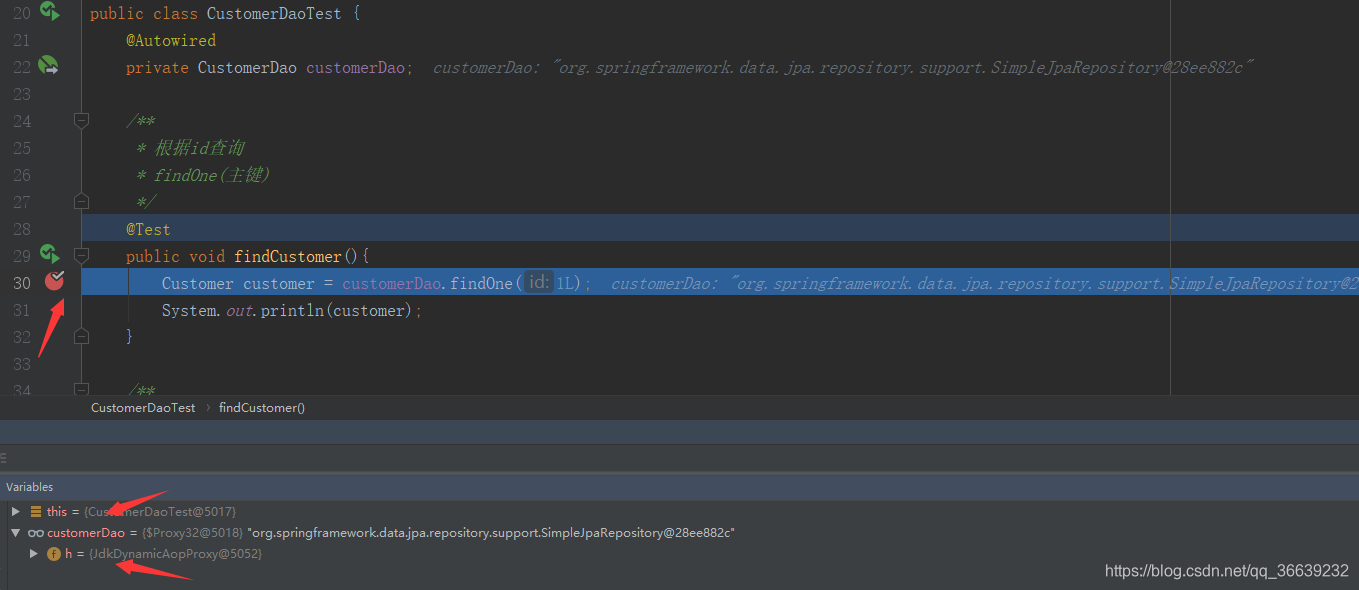Viewport: 1359px width, 590px height.
Task: Click the verified breakpoint icon on line 30
Action: click(54, 281)
